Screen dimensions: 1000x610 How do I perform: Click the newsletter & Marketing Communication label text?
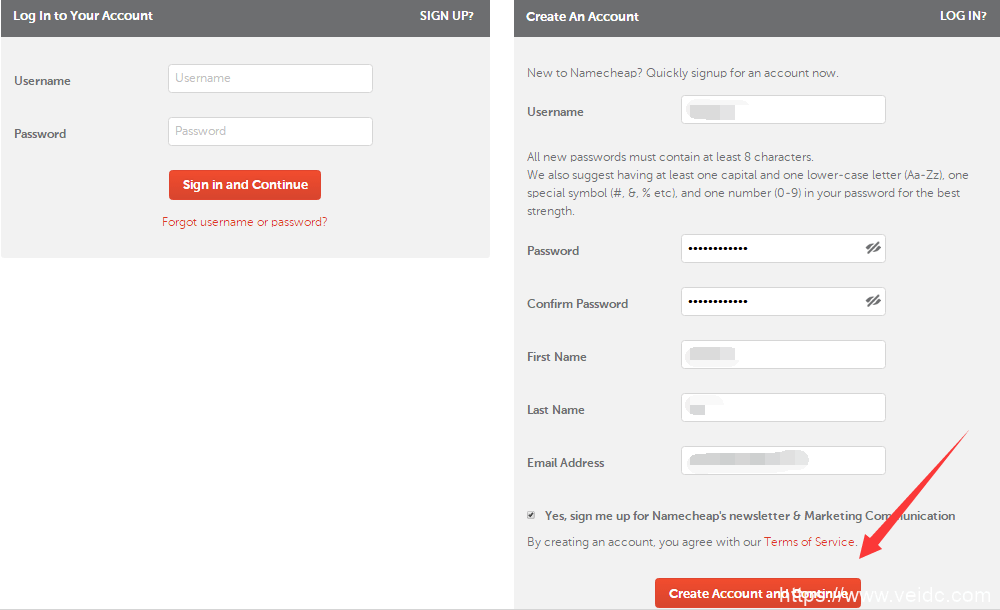tap(750, 516)
